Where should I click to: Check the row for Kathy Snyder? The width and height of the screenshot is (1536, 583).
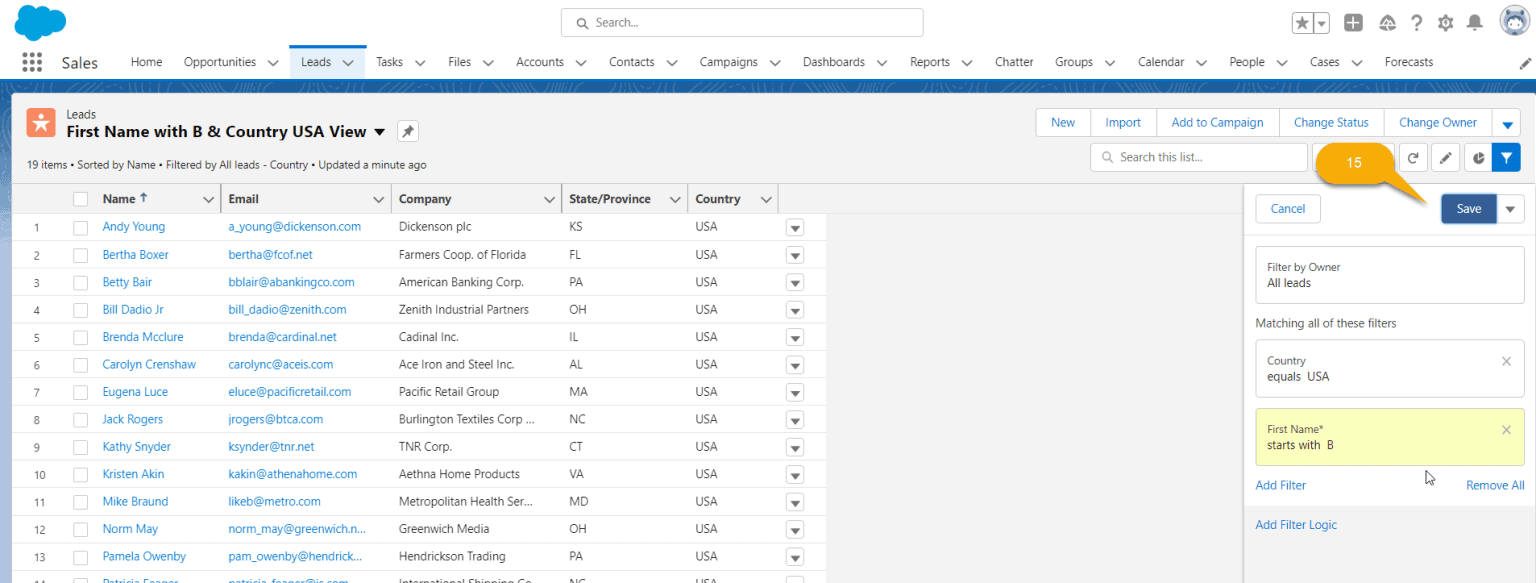click(x=80, y=446)
